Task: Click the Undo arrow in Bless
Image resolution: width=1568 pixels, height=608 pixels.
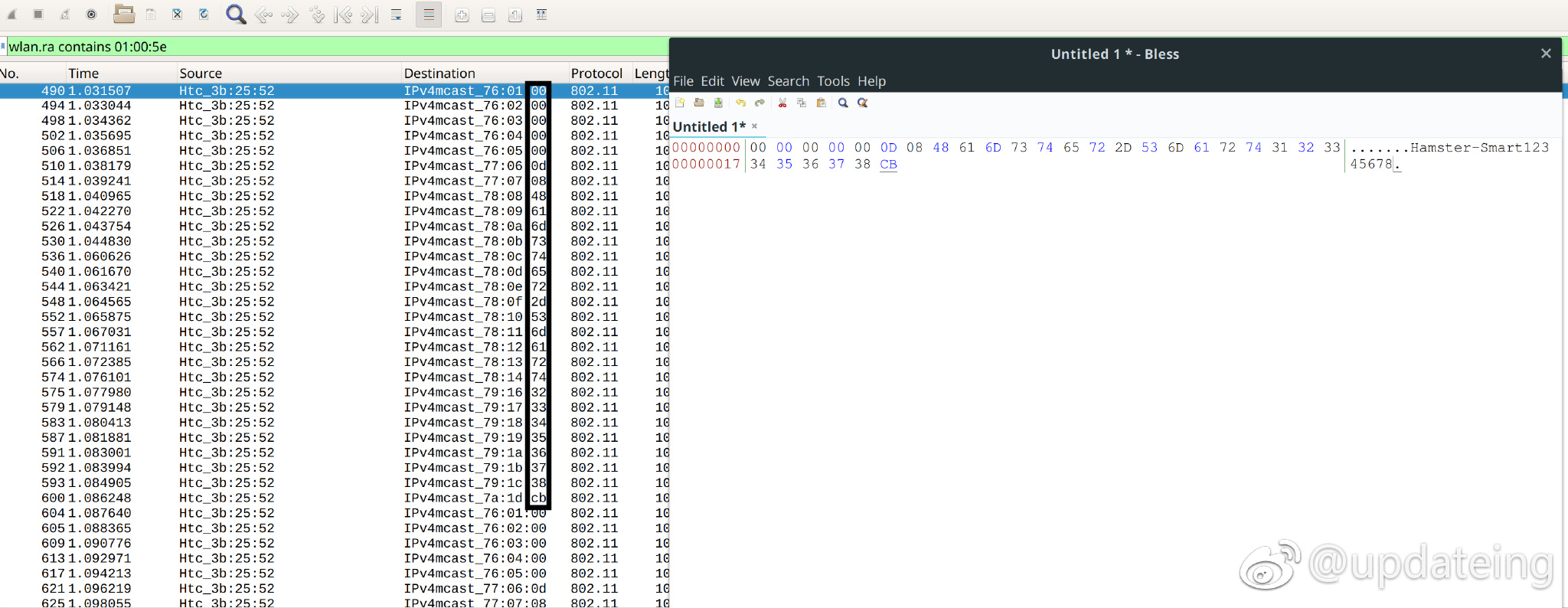Action: point(740,103)
